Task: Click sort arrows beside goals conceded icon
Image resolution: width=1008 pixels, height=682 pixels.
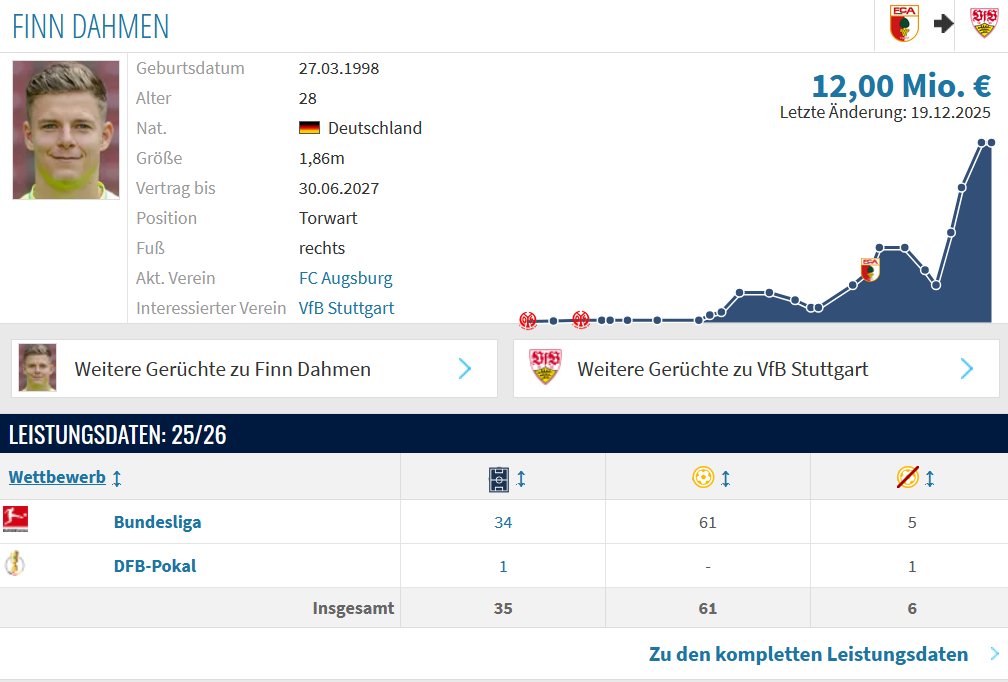Action: coord(726,479)
